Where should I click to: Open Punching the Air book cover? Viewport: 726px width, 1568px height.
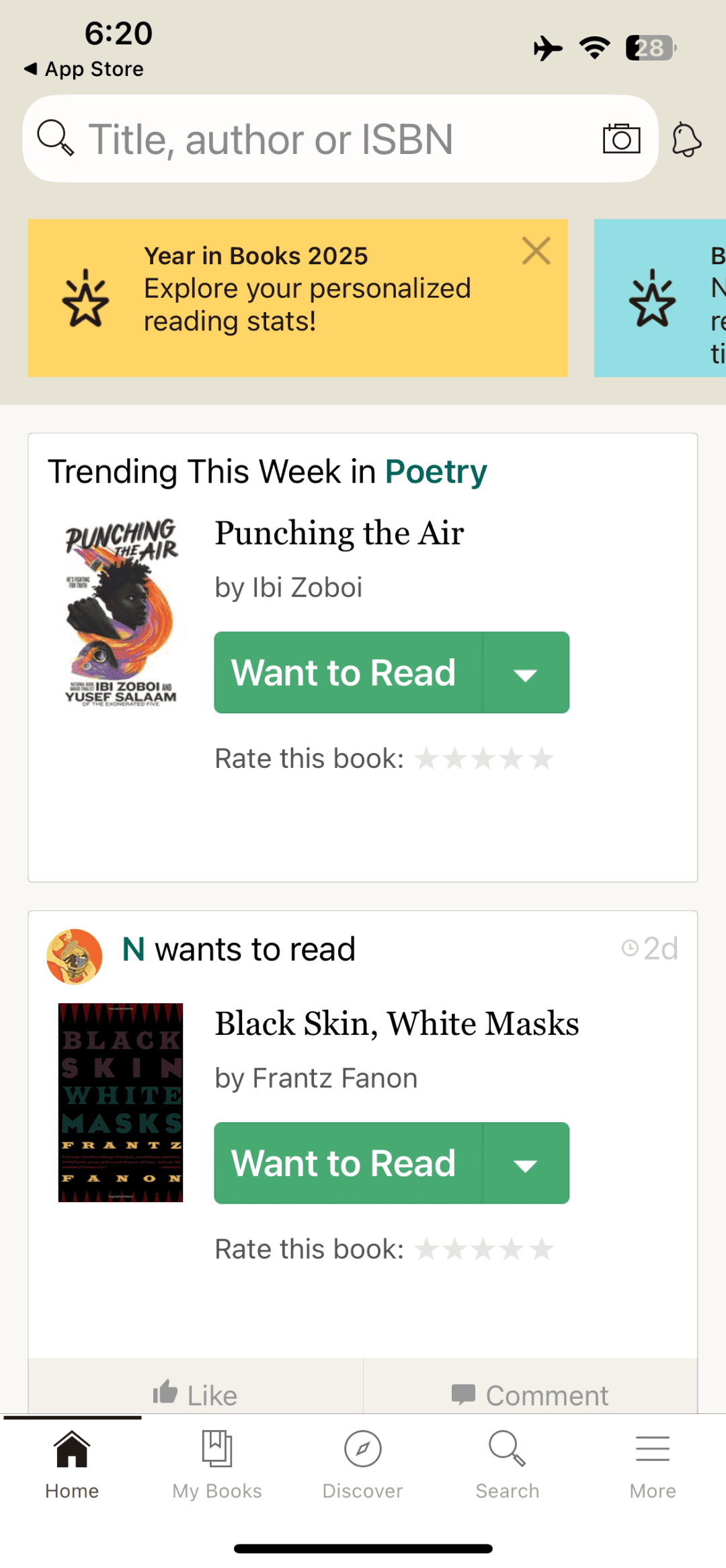[121, 612]
